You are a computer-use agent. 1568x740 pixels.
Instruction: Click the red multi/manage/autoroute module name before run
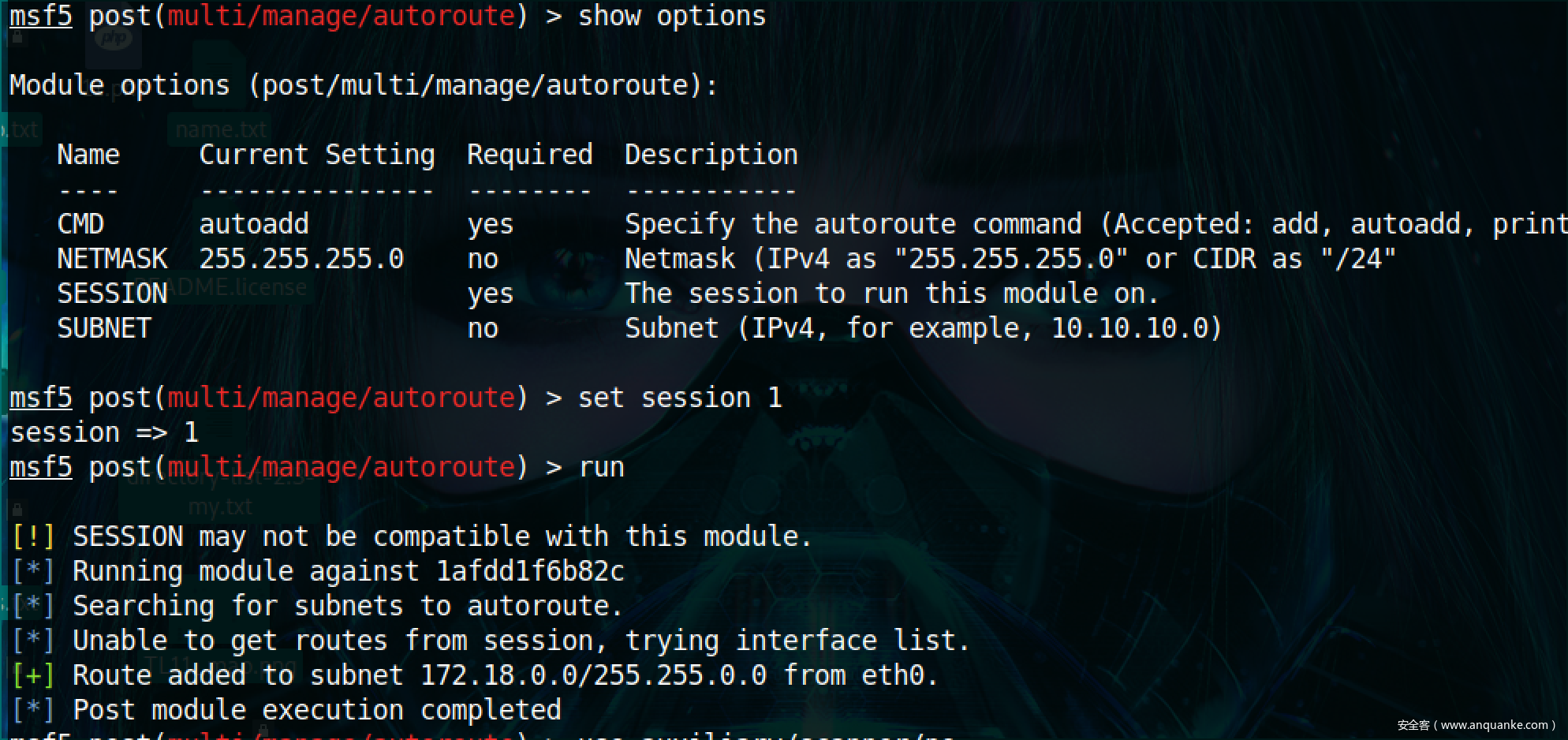pyautogui.click(x=341, y=467)
